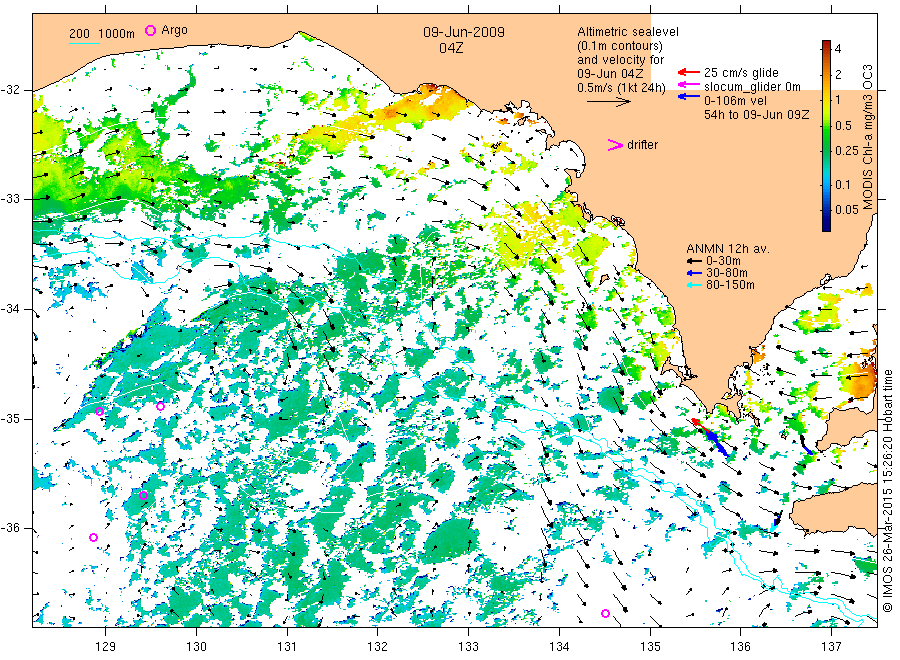
Task: Click the IMOS copyright timestamp text
Action: (887, 491)
